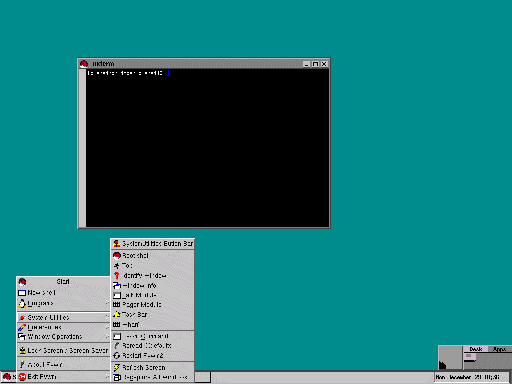Switch to the Apps tab in pager
The width and height of the screenshot is (512, 384).
(499, 349)
